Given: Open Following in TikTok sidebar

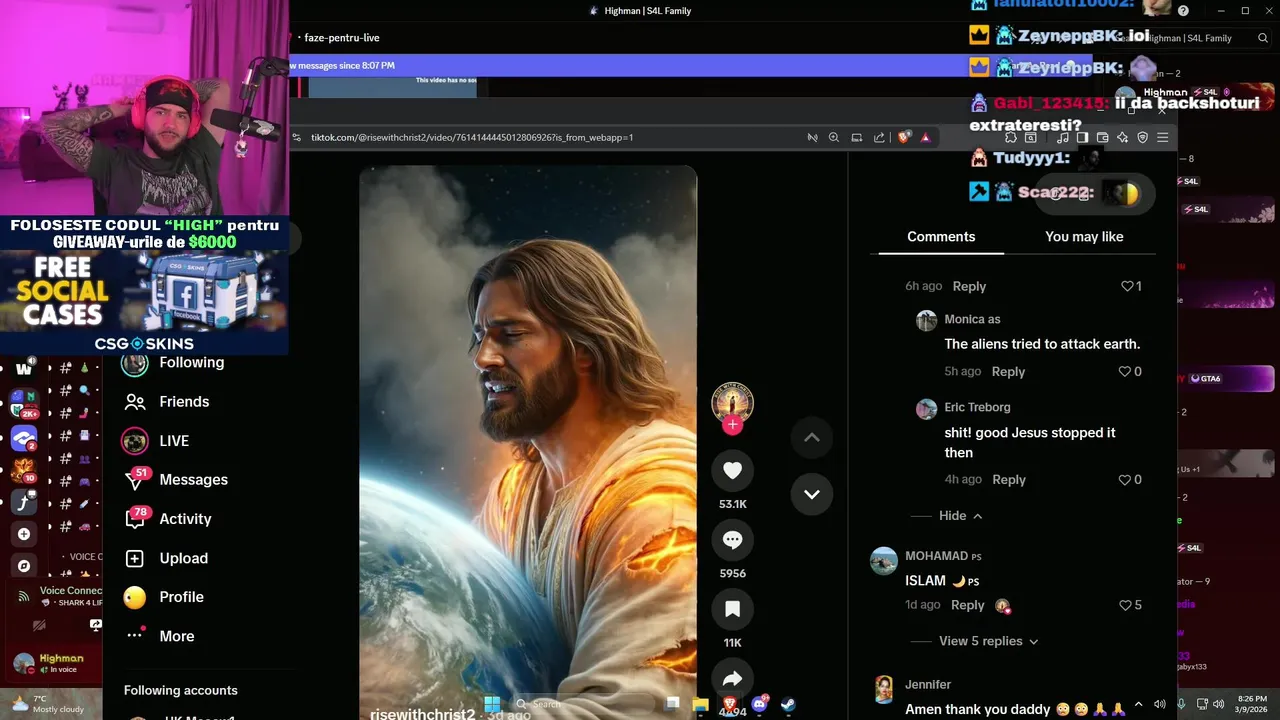Looking at the screenshot, I should pyautogui.click(x=174, y=363).
